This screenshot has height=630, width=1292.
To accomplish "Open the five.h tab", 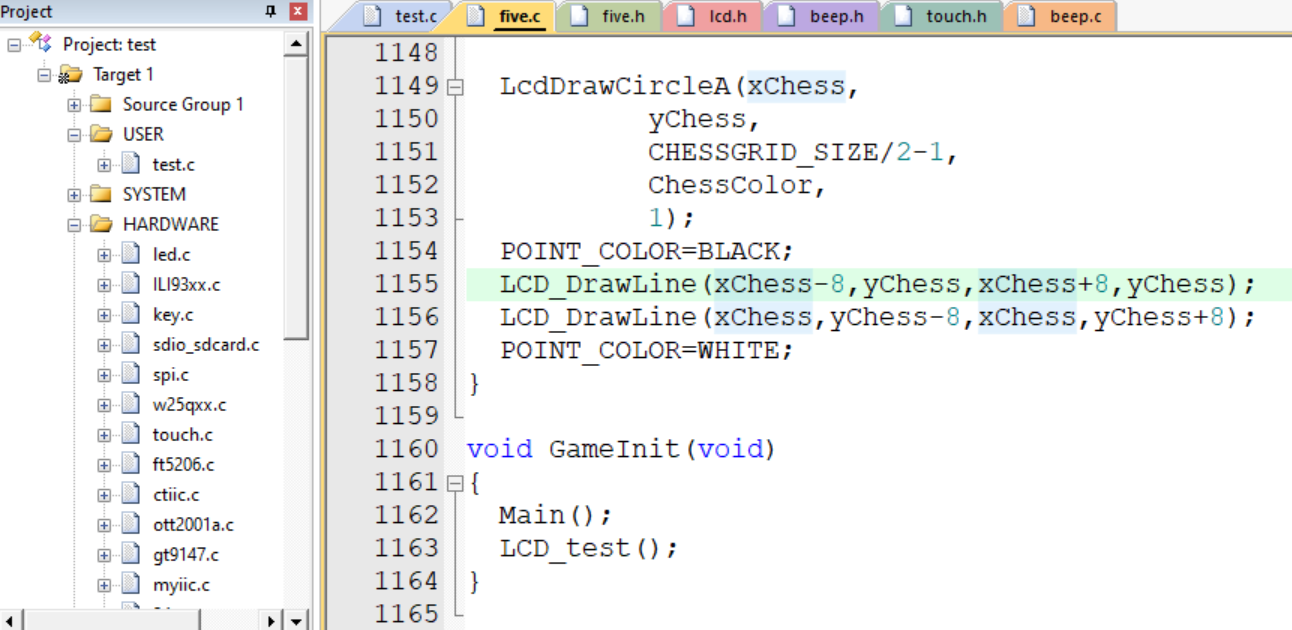I will 611,16.
